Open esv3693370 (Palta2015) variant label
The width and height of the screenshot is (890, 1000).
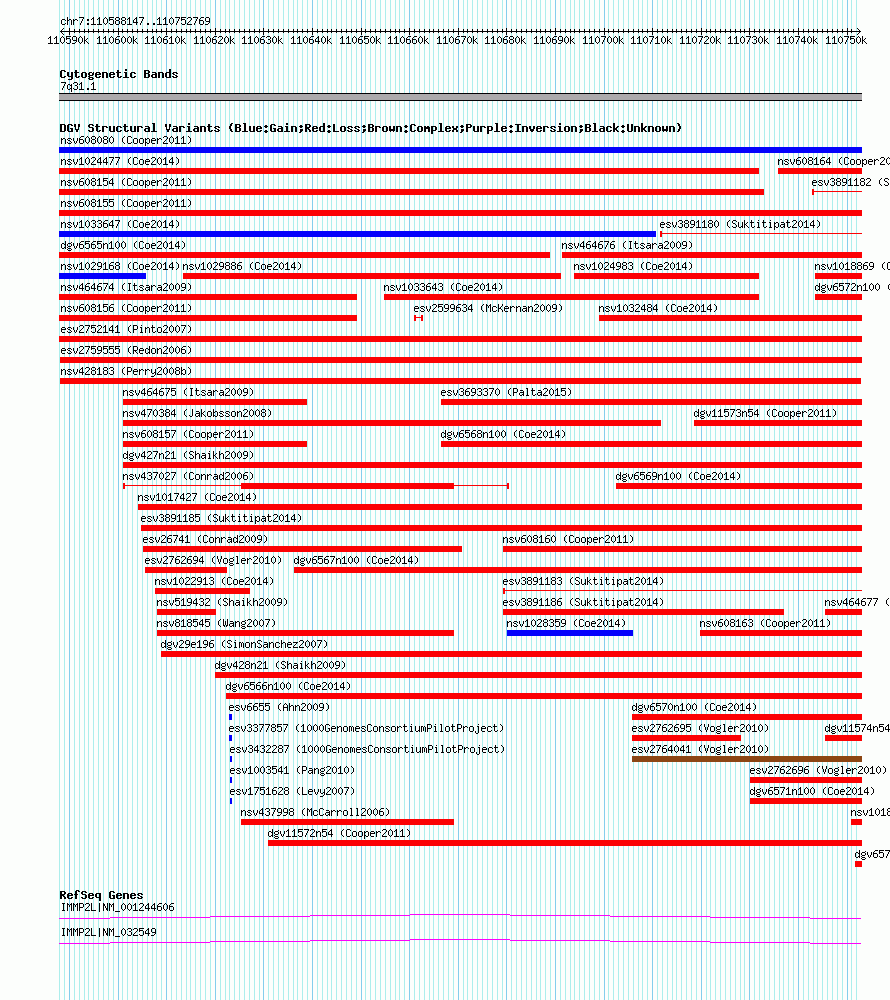pos(506,393)
